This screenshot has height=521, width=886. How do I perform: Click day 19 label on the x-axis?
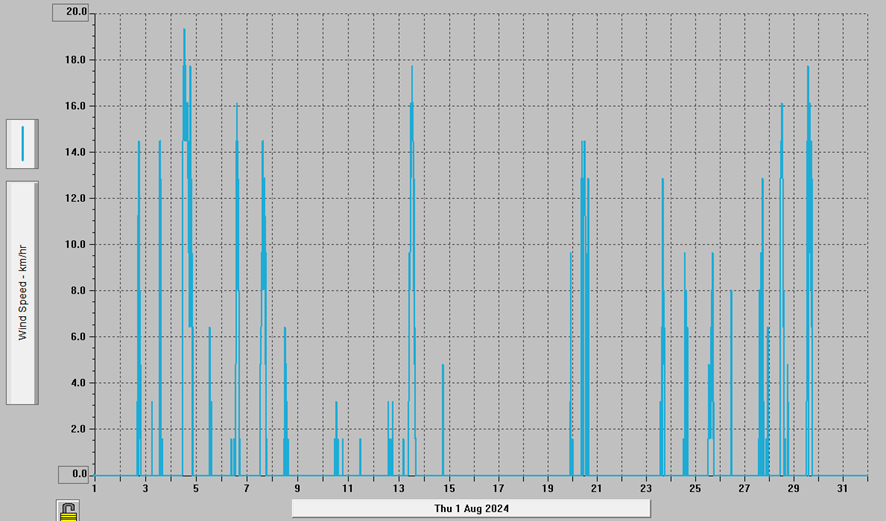pos(547,489)
